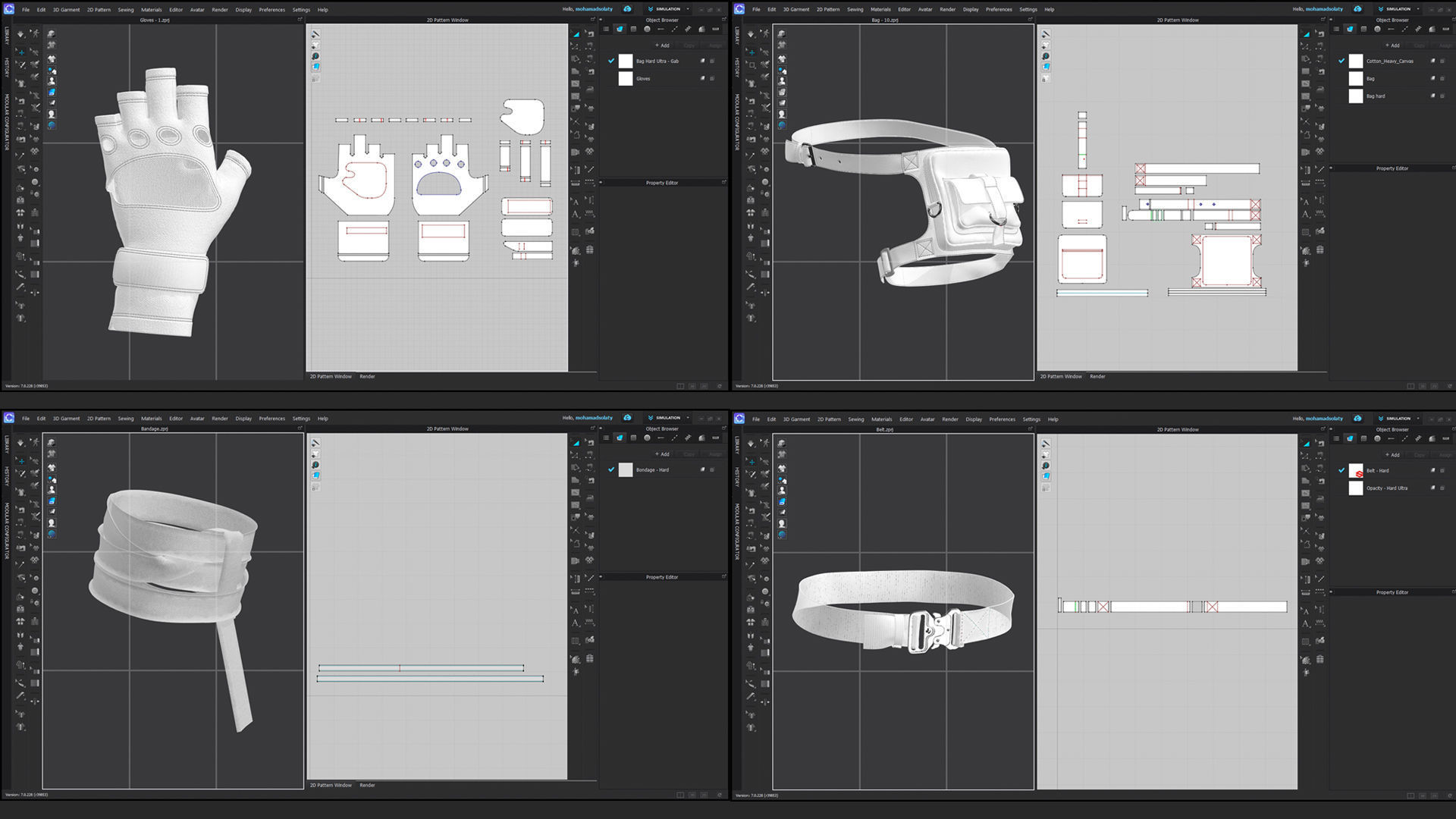Viewport: 1456px width, 819px height.
Task: Click the cloud sync icon in Bandage window
Action: (627, 418)
